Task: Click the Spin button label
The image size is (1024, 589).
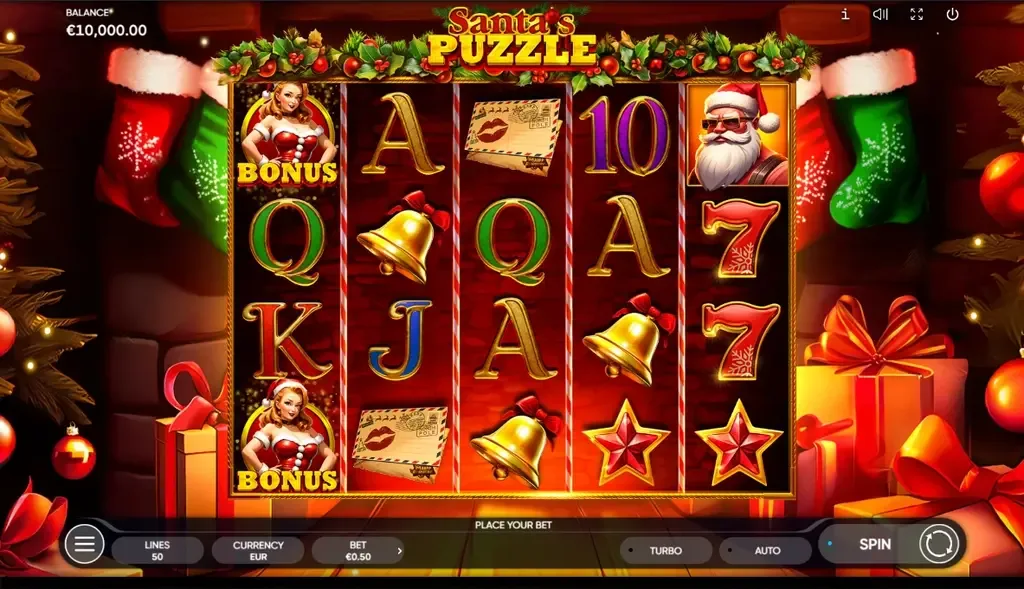Action: click(x=874, y=544)
